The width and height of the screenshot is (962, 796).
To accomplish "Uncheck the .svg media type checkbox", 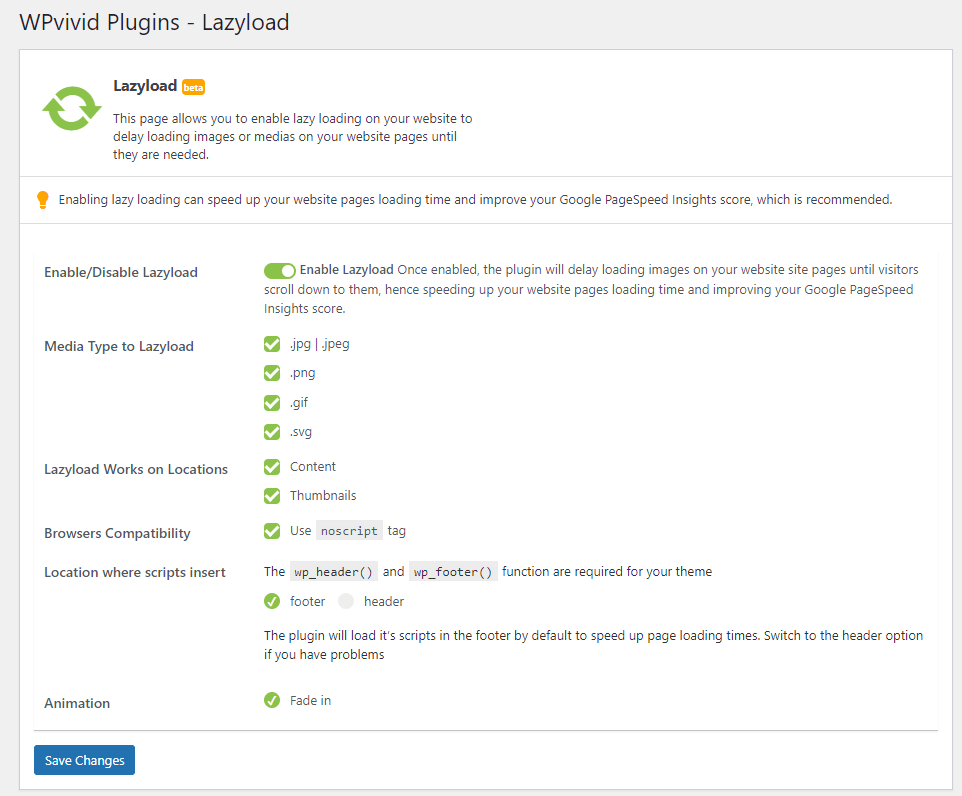I will [x=272, y=432].
